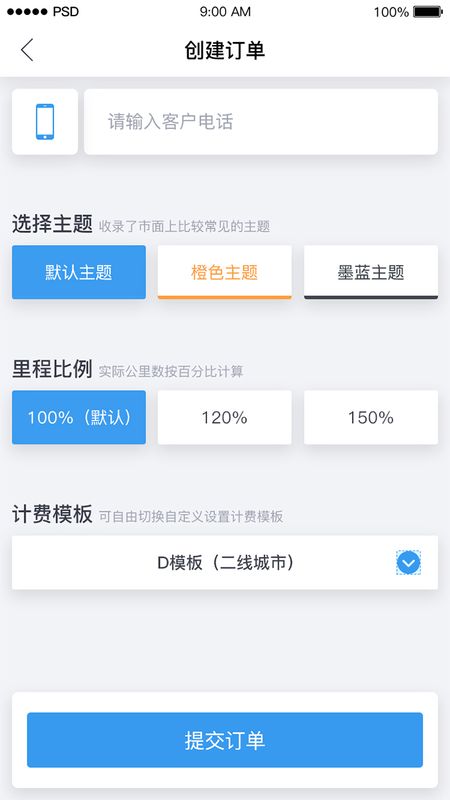Choose 150% mileage ratio
Viewport: 450px width, 800px height.
(371, 417)
